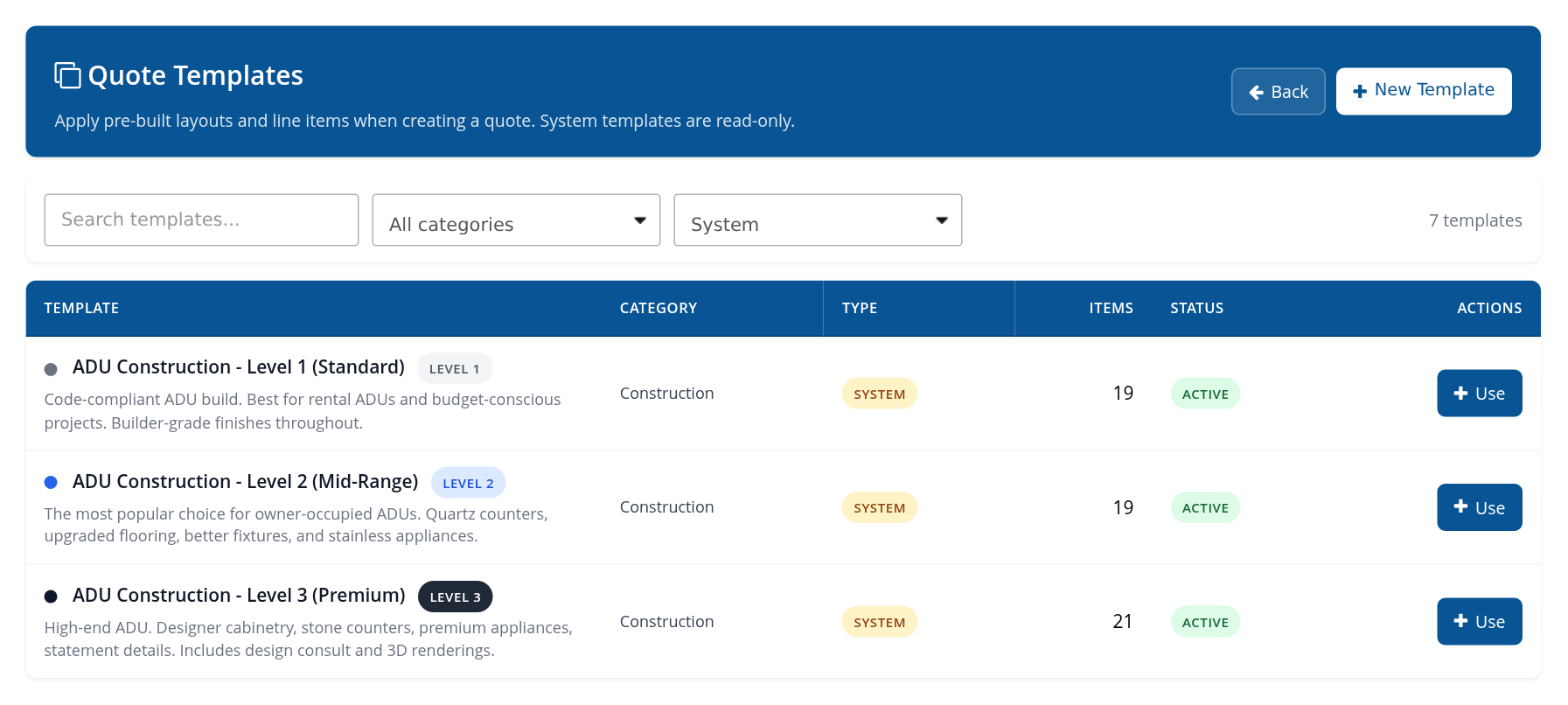The width and height of the screenshot is (1568, 705).
Task: Click the SYSTEM badge in Level 1 row
Action: (x=879, y=394)
